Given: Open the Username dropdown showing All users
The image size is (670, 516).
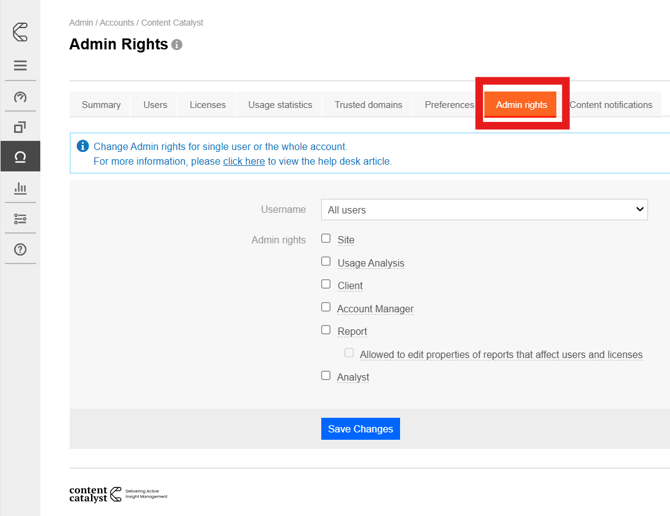Looking at the screenshot, I should point(485,210).
